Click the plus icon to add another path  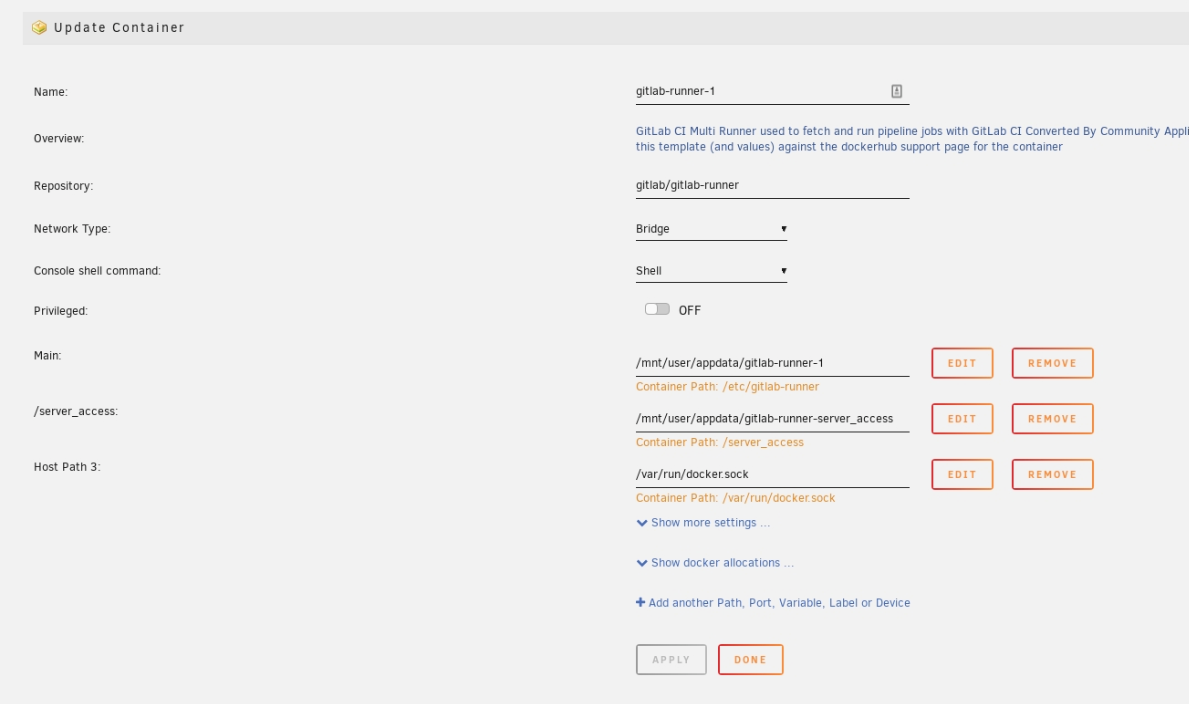(x=641, y=602)
